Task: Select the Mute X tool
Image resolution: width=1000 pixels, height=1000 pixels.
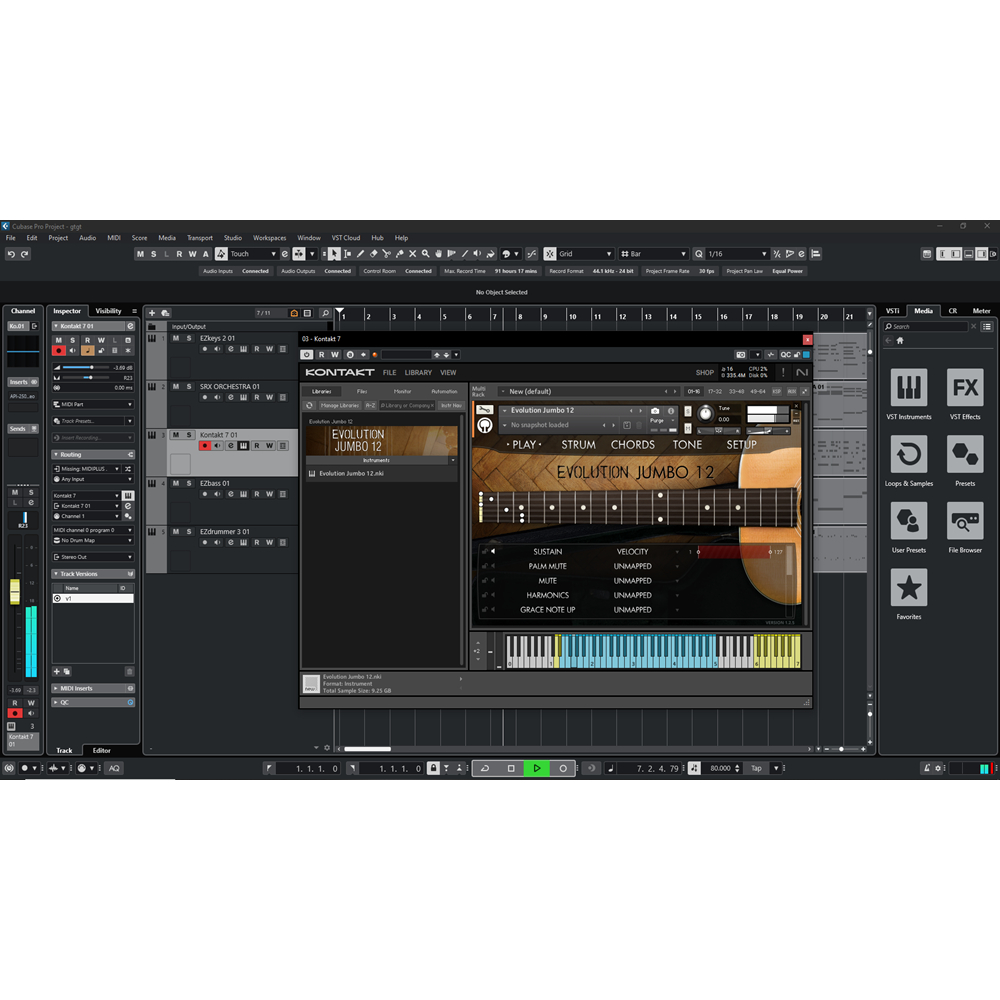Action: click(x=413, y=254)
